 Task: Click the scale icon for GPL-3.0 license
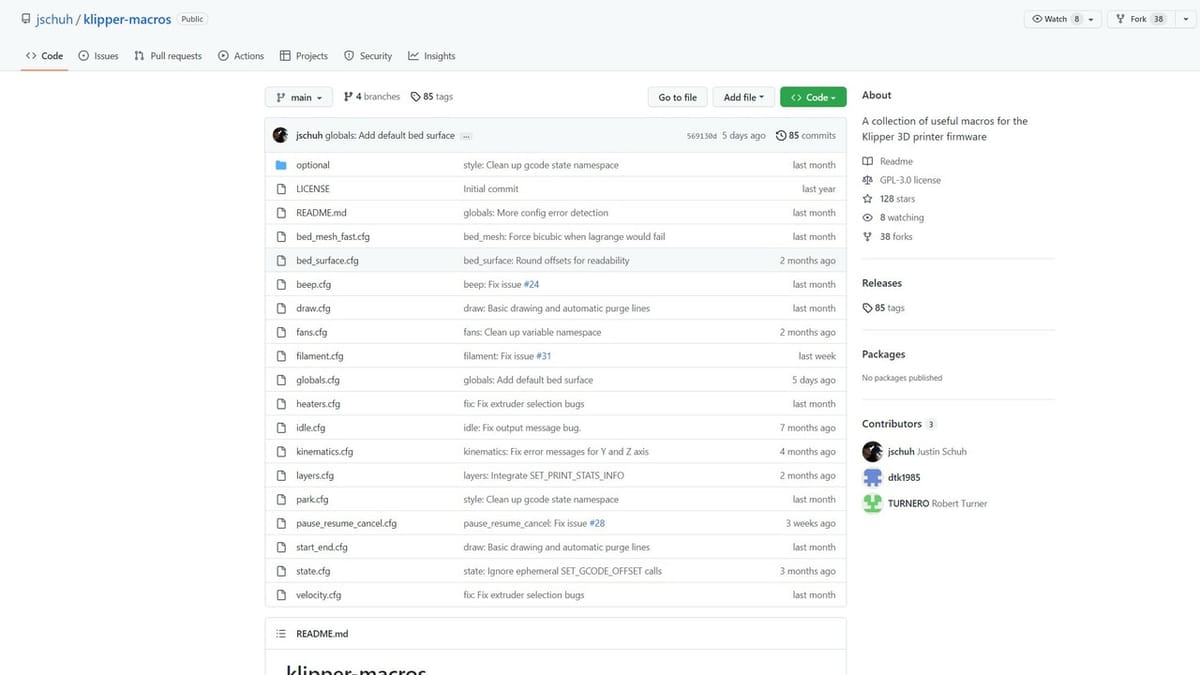pyautogui.click(x=867, y=180)
